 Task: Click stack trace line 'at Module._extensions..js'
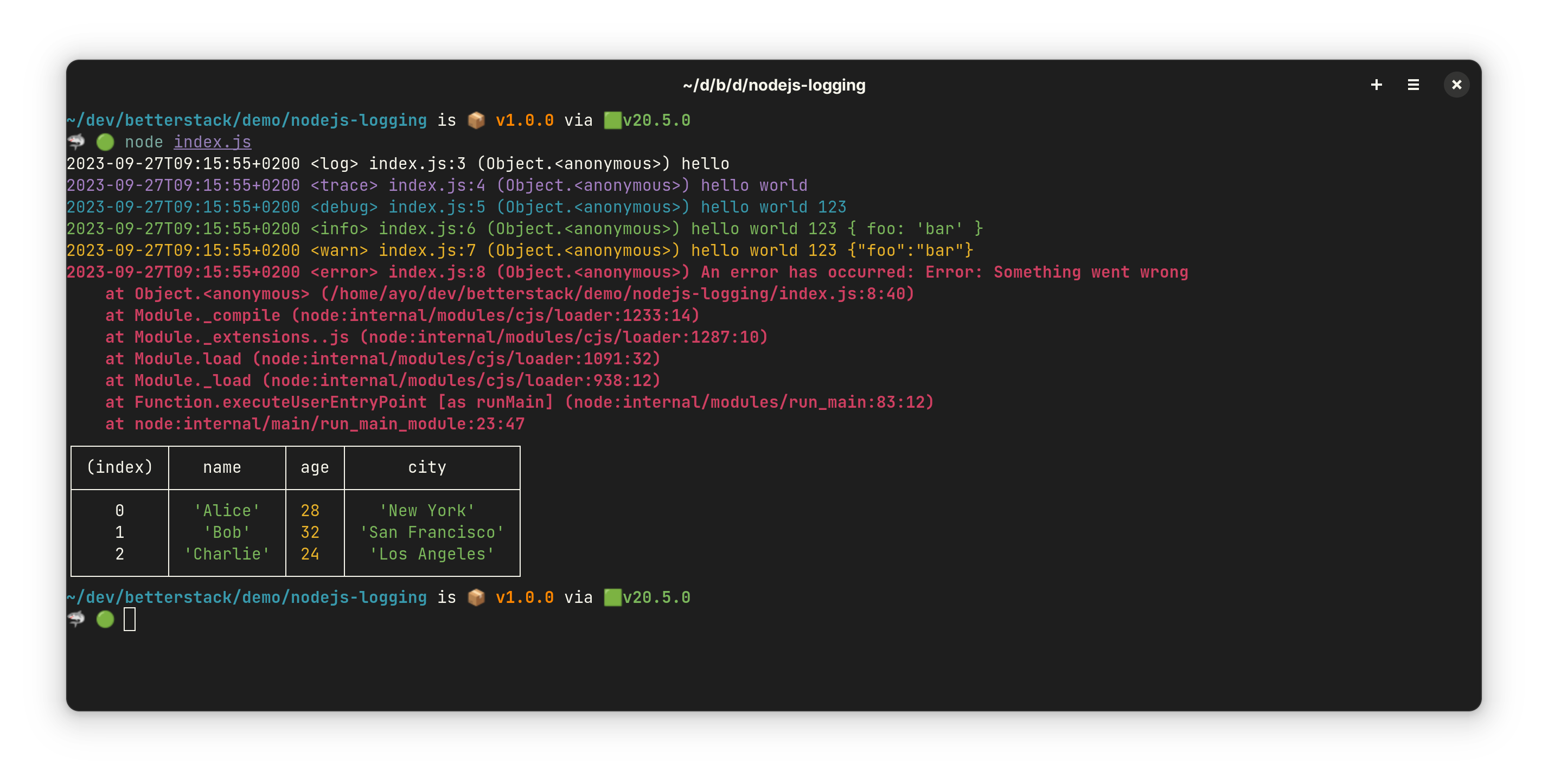(437, 337)
